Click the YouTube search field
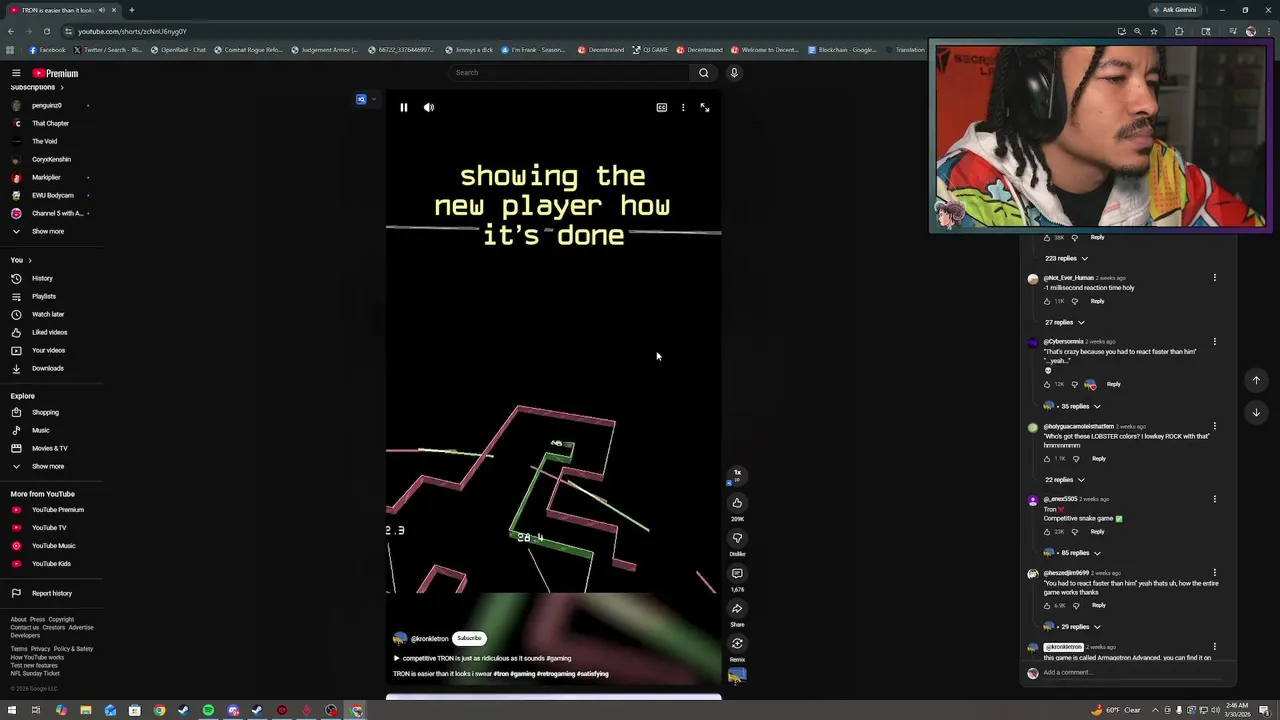The image size is (1280, 720). [568, 72]
